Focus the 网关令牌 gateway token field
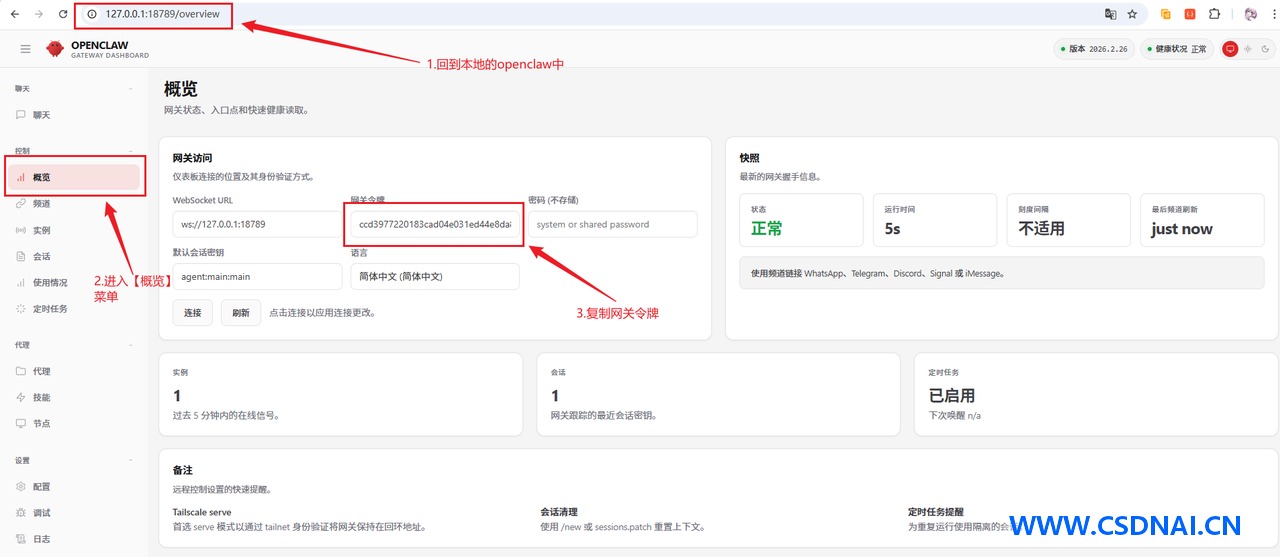Screen dimensions: 1280x557 tap(435, 224)
